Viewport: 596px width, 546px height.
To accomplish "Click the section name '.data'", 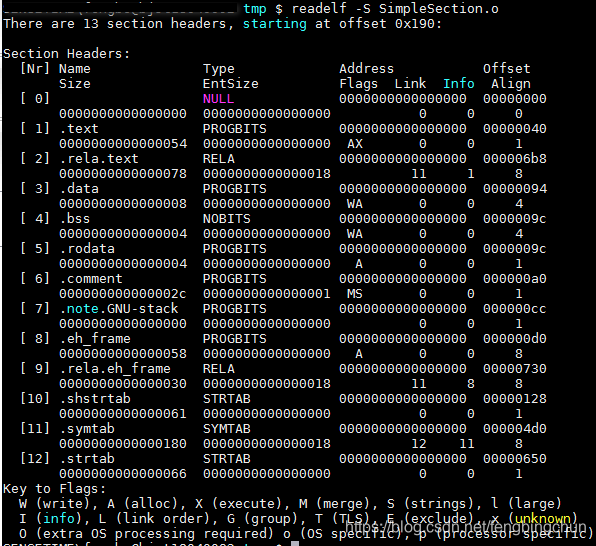I will coord(79,189).
